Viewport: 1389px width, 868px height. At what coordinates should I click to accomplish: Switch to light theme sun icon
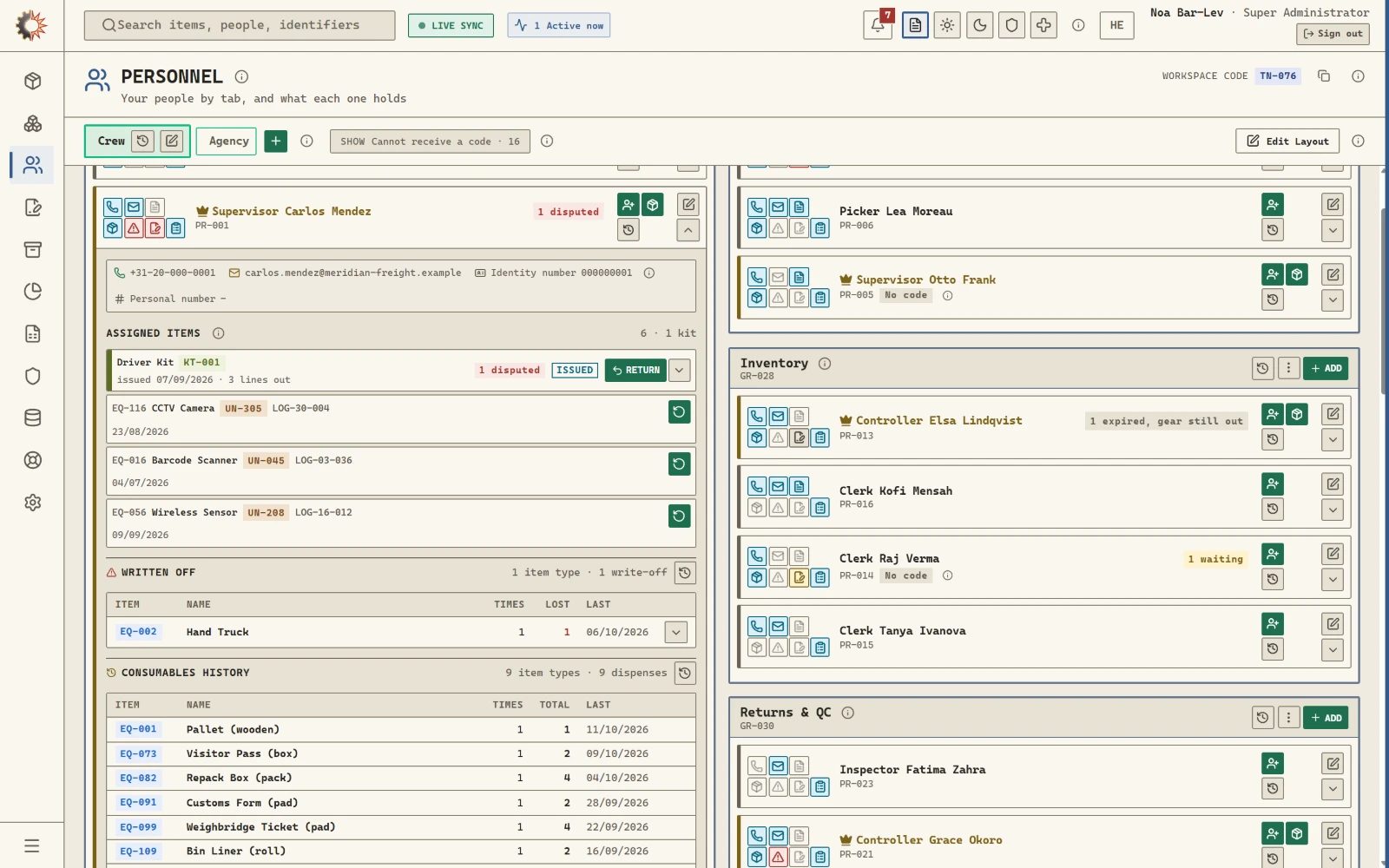(x=947, y=25)
